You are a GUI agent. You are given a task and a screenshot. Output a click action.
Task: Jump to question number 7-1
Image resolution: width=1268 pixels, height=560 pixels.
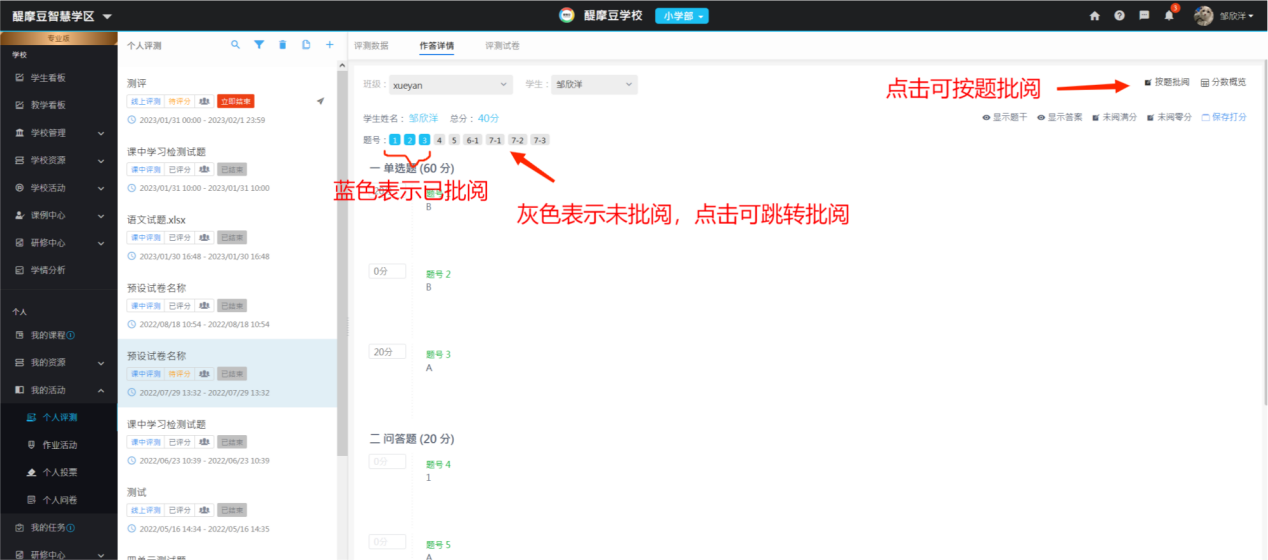tap(495, 140)
